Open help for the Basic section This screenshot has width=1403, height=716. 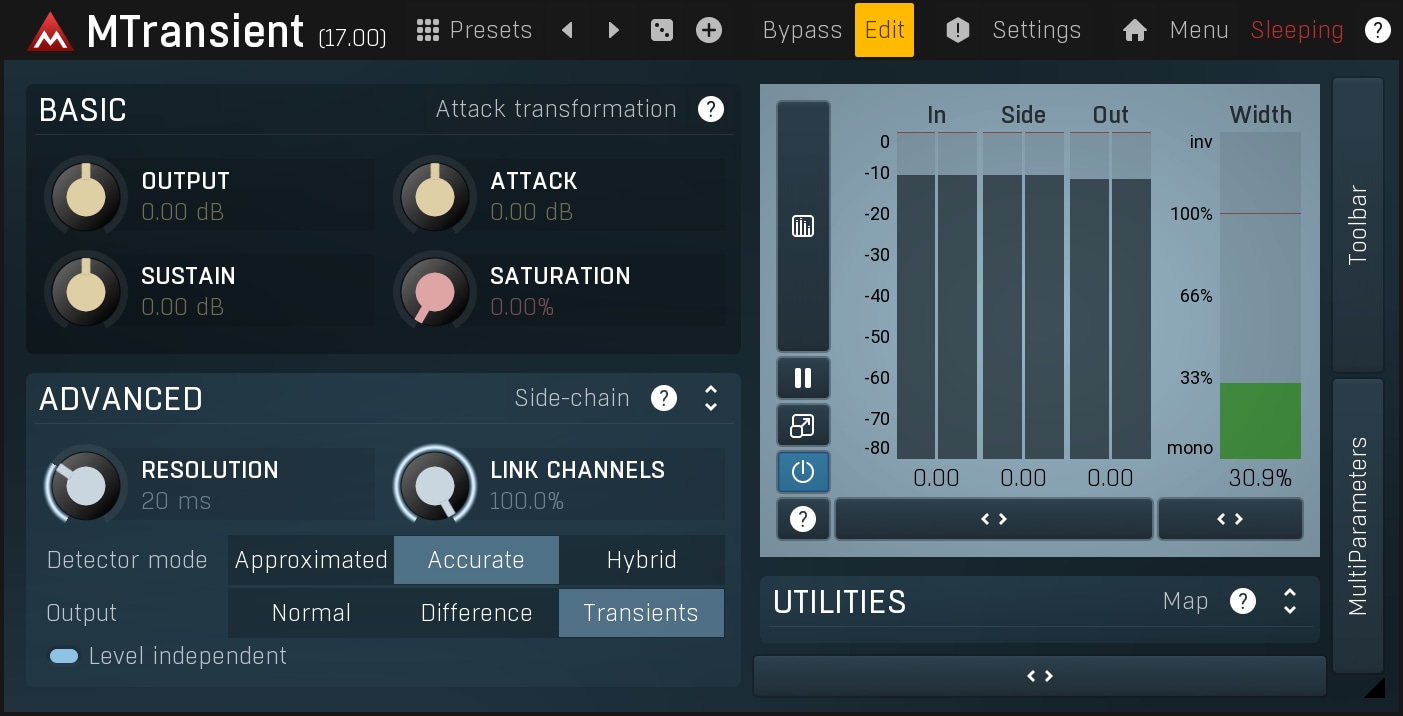click(711, 109)
